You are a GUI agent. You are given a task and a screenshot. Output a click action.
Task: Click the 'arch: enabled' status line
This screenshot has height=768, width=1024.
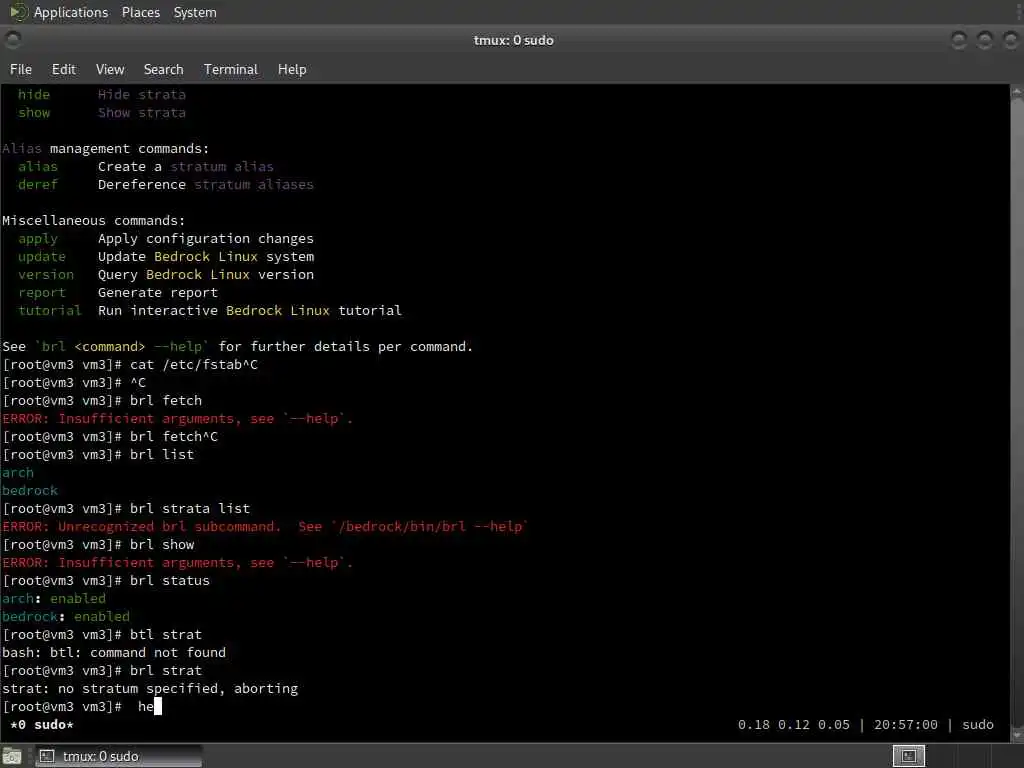click(54, 598)
